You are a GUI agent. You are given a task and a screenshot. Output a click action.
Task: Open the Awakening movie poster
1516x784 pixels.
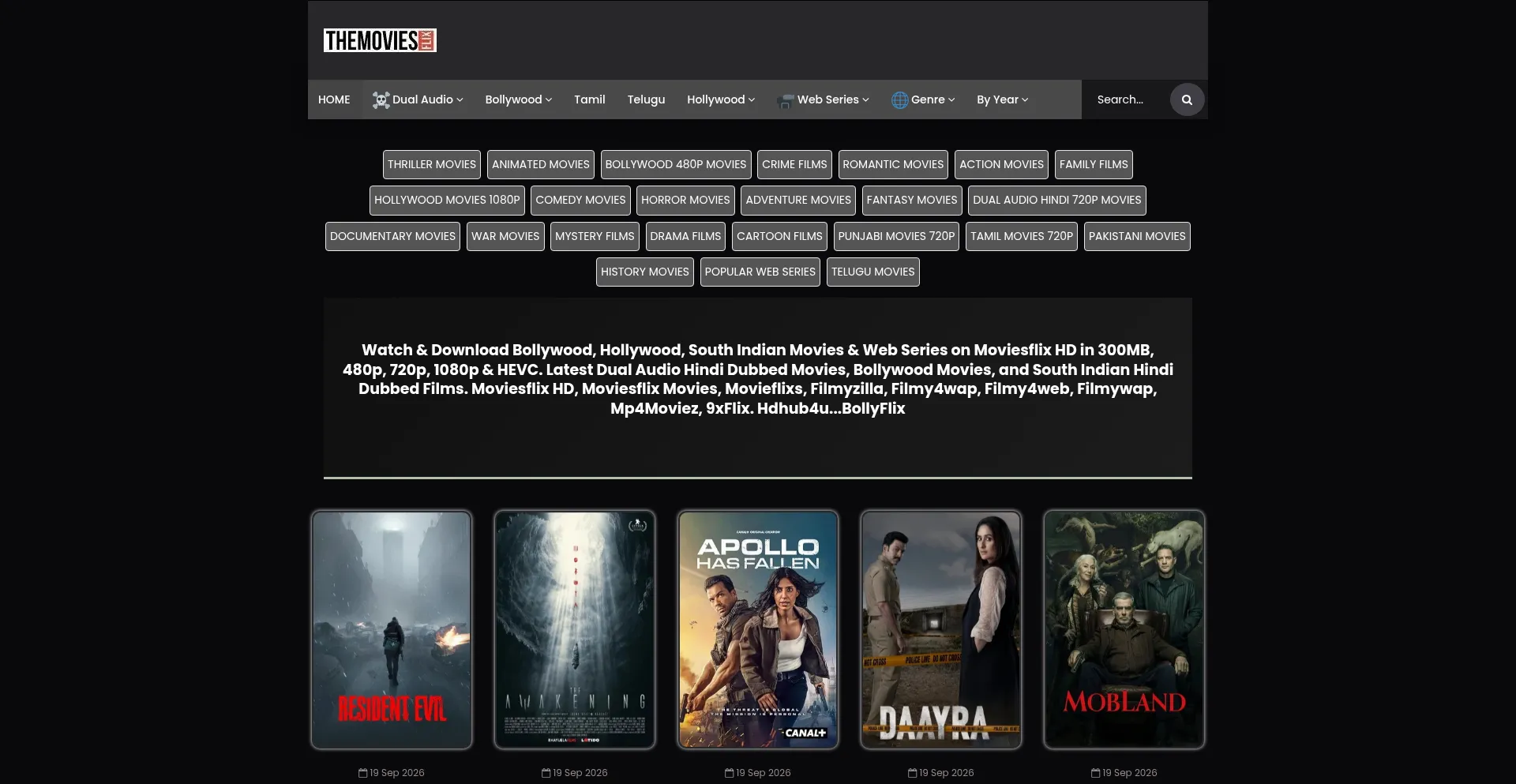[x=575, y=629]
